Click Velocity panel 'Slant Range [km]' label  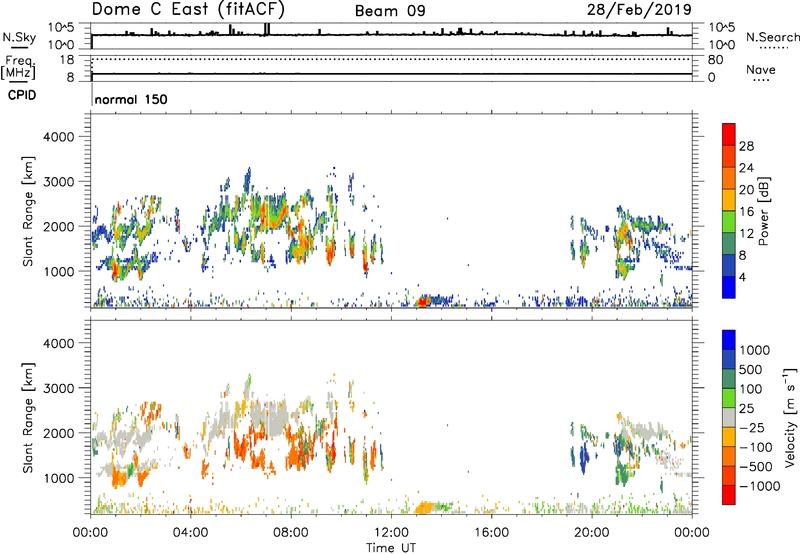pos(28,417)
